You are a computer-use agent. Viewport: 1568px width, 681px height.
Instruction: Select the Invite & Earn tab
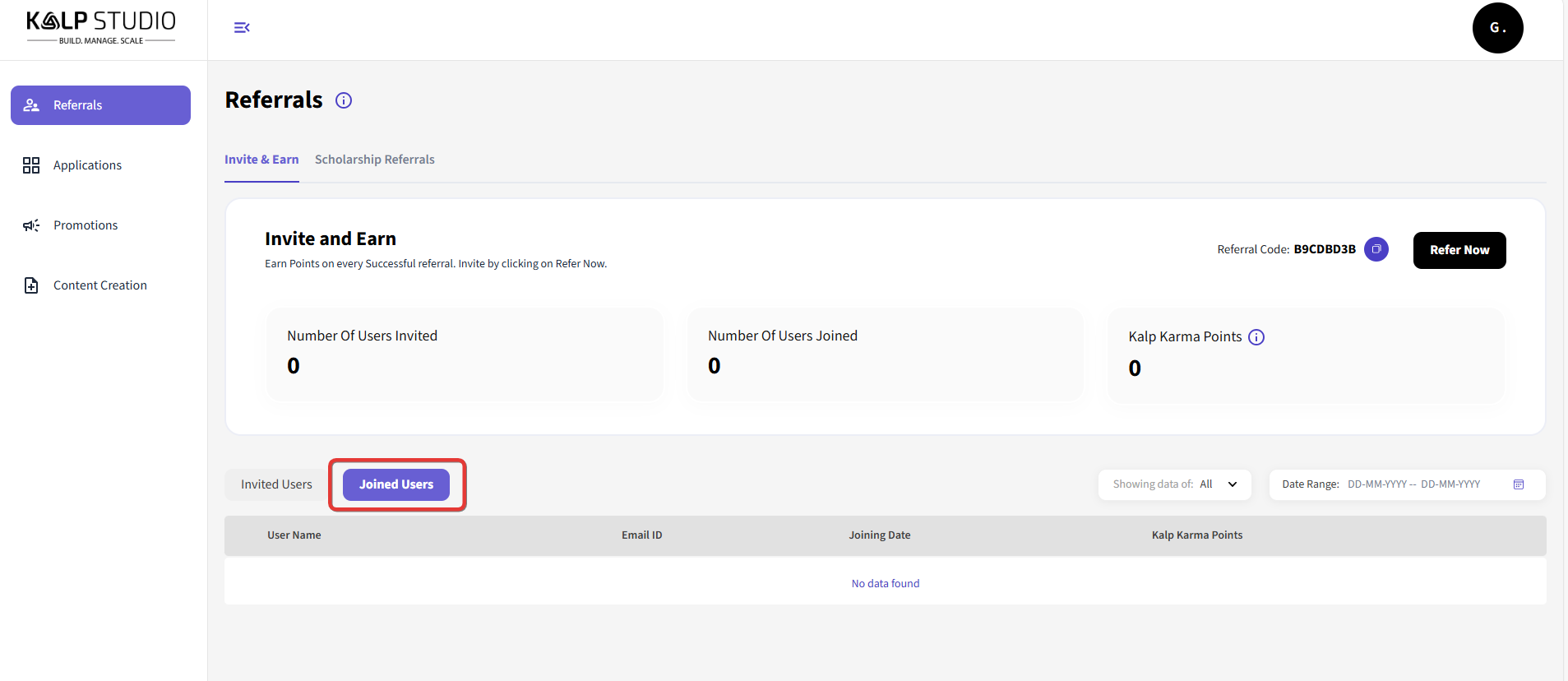point(261,160)
